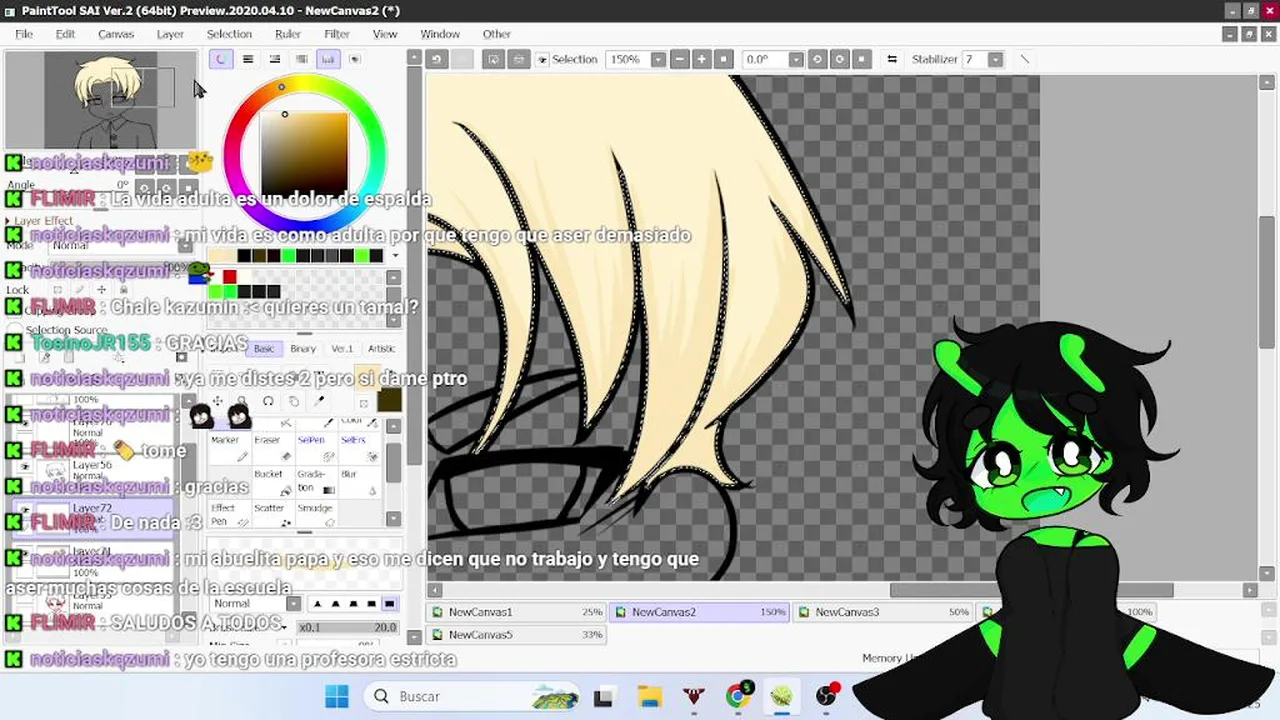Switch to the NewCanvas3 tab
The height and width of the screenshot is (720, 1280).
coord(884,612)
